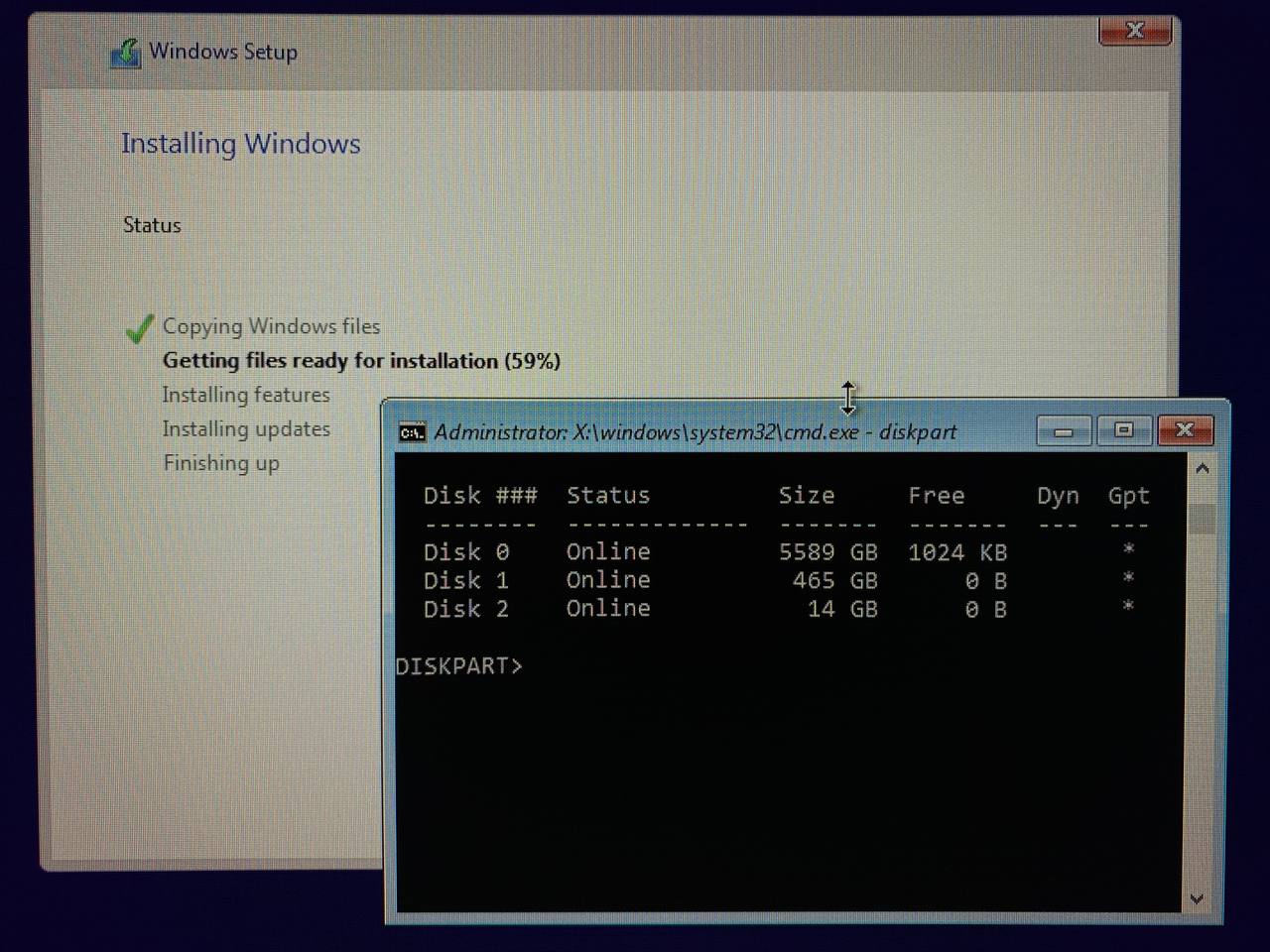Click the 'Status' column header in diskpart

[608, 496]
